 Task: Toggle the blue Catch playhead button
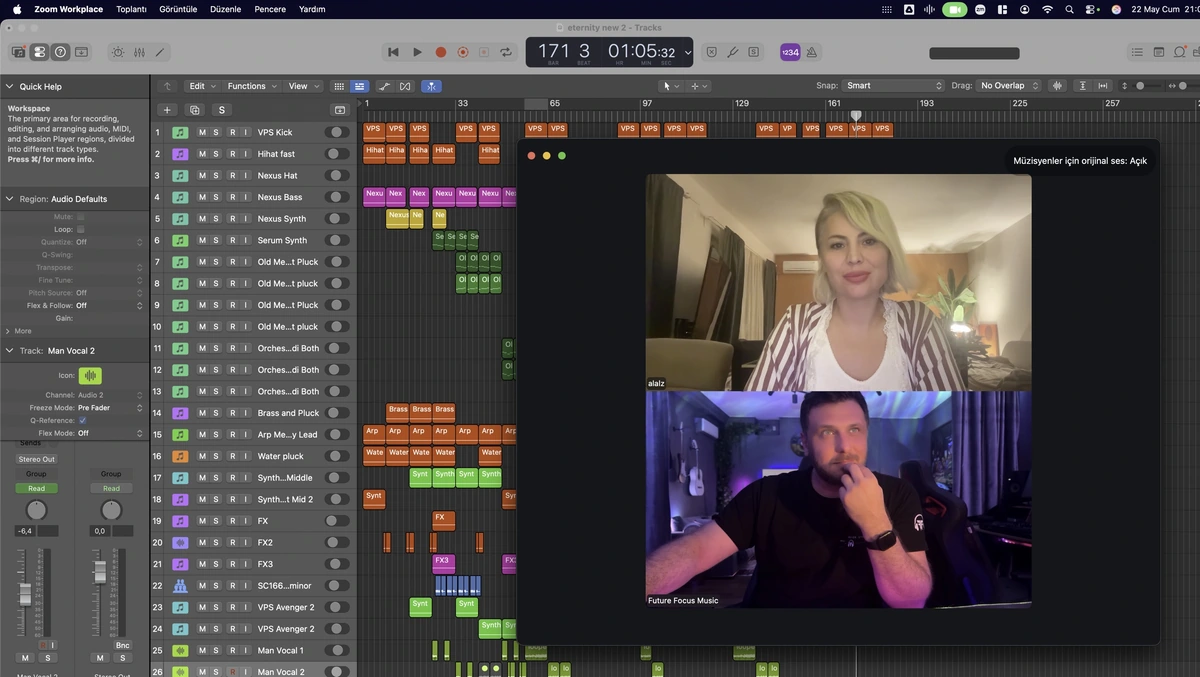coord(431,86)
